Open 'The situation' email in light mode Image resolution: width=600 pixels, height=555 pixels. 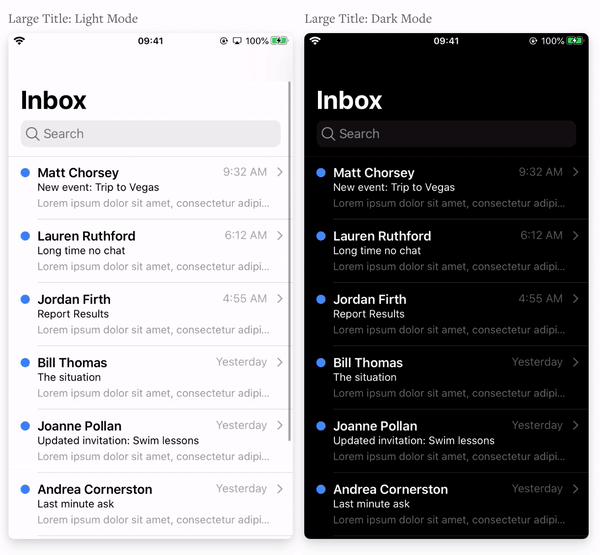coord(69,377)
